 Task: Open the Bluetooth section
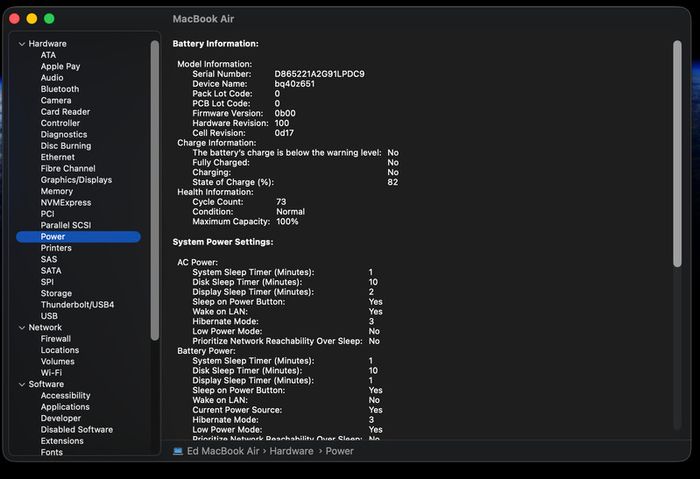60,89
